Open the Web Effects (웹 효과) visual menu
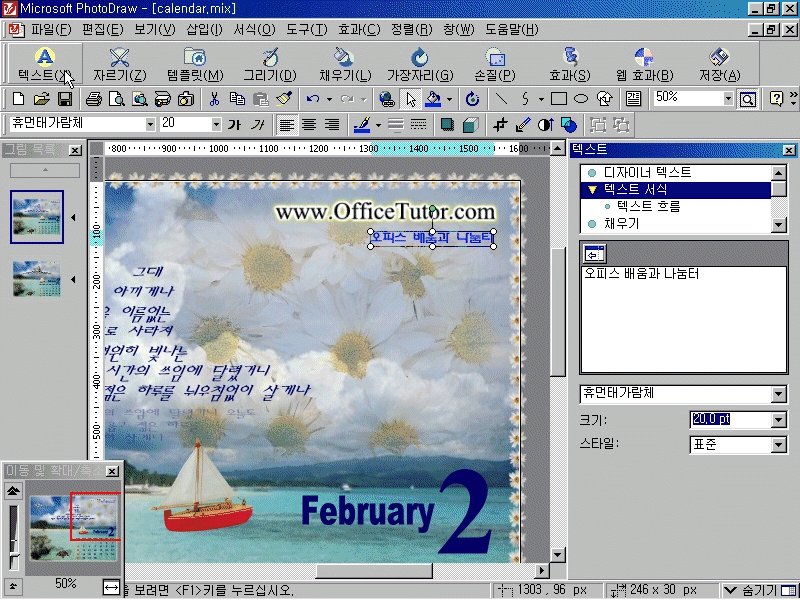The height and width of the screenshot is (600, 800). tap(644, 64)
